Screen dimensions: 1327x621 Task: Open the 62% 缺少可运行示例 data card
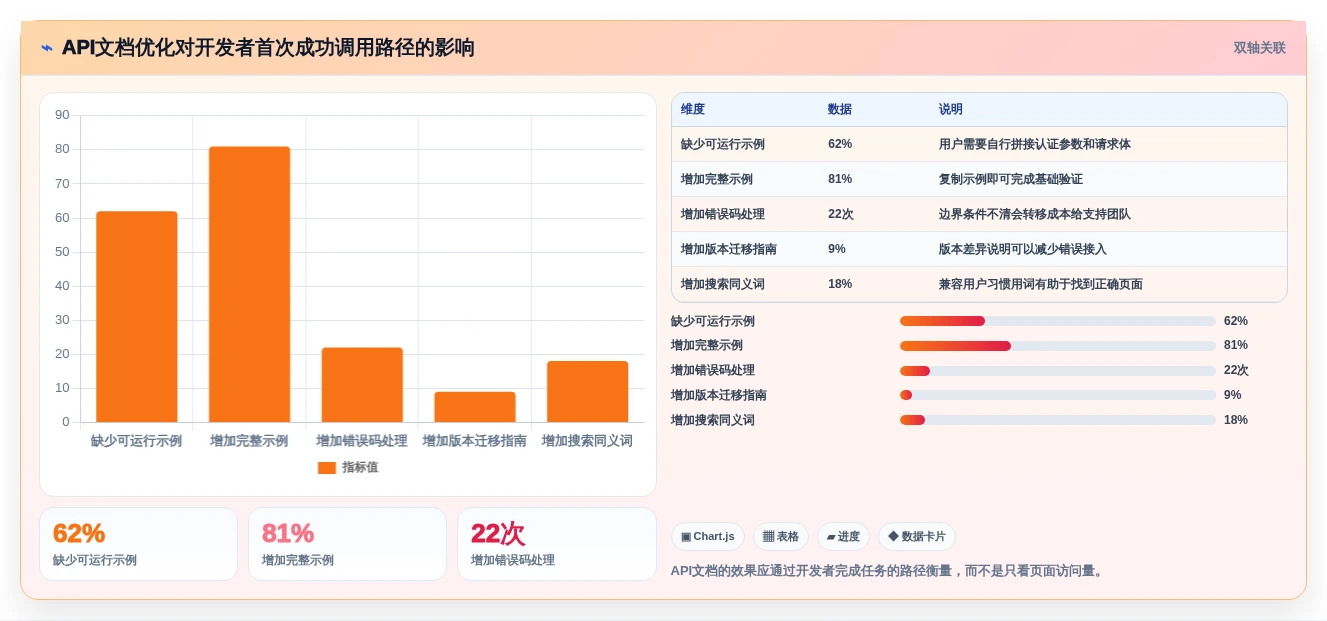[x=138, y=544]
